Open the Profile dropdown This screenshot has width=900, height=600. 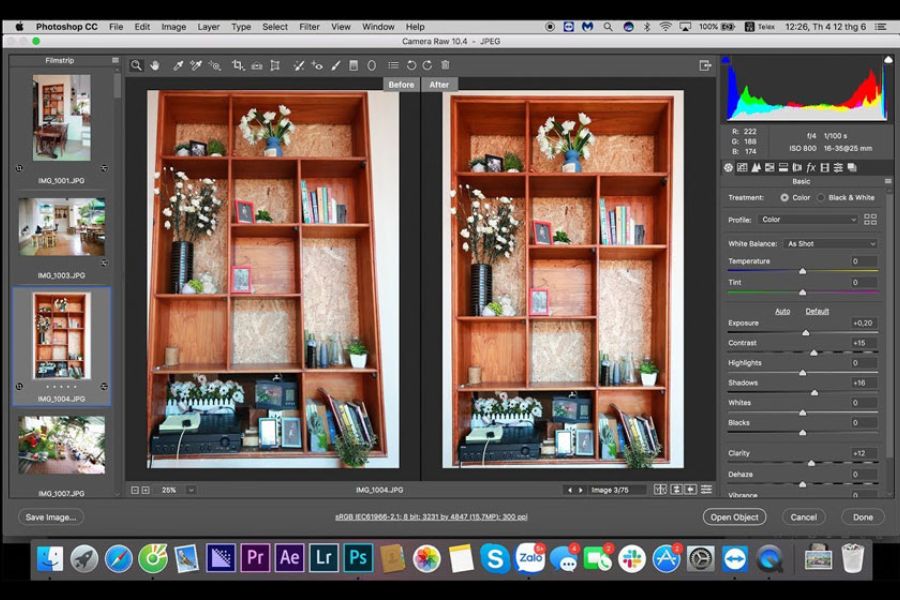808,219
